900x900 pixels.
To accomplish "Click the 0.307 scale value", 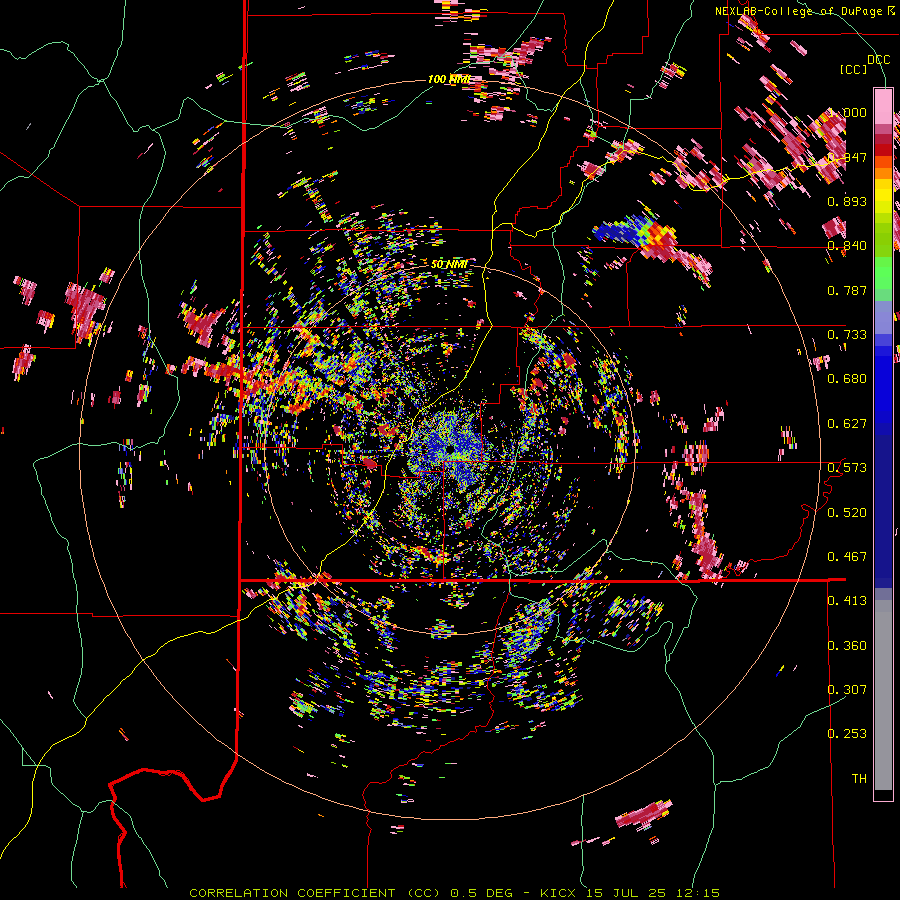I will [847, 689].
